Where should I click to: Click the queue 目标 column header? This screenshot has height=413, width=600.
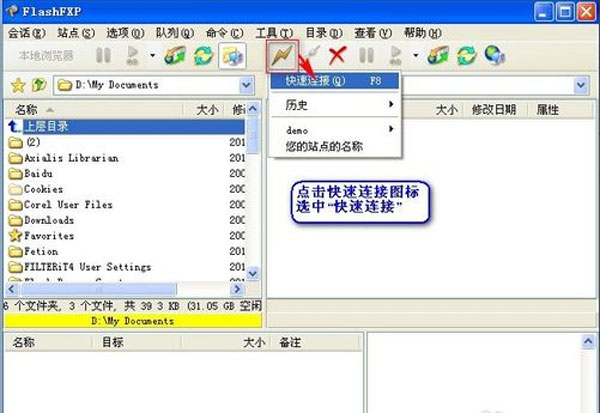point(136,342)
